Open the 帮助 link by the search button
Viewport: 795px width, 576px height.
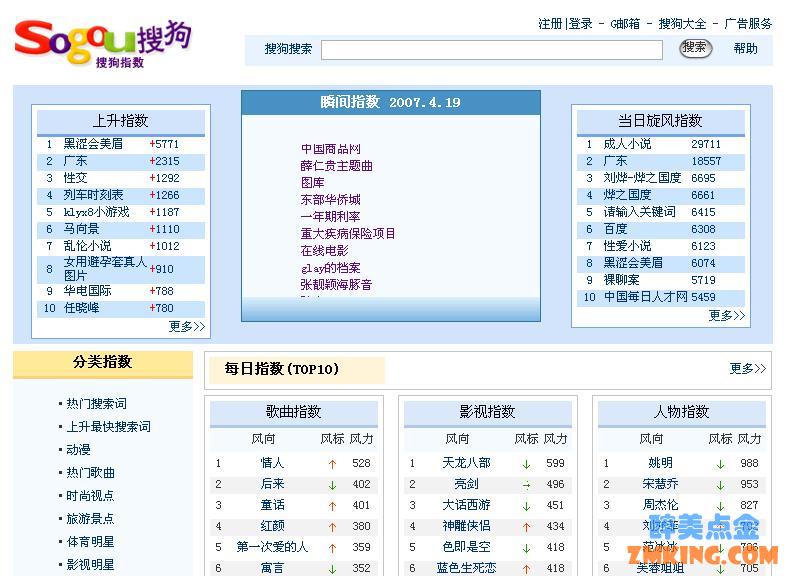tap(745, 48)
